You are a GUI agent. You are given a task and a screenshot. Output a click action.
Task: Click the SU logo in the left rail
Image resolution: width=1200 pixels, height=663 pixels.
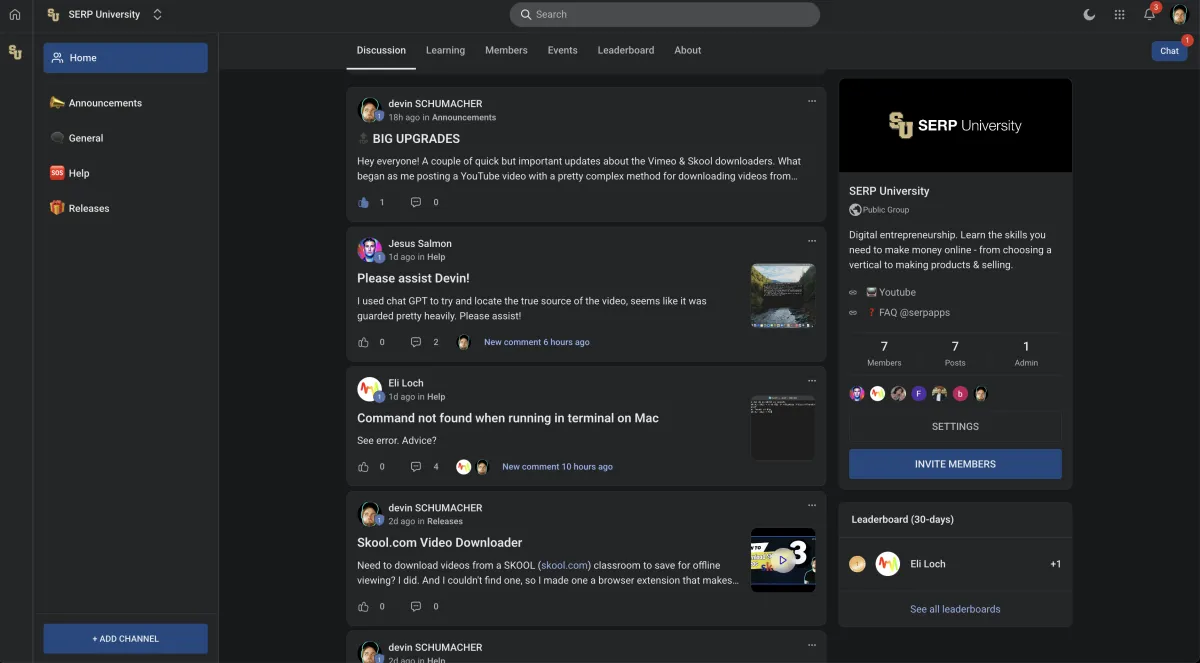coord(15,52)
